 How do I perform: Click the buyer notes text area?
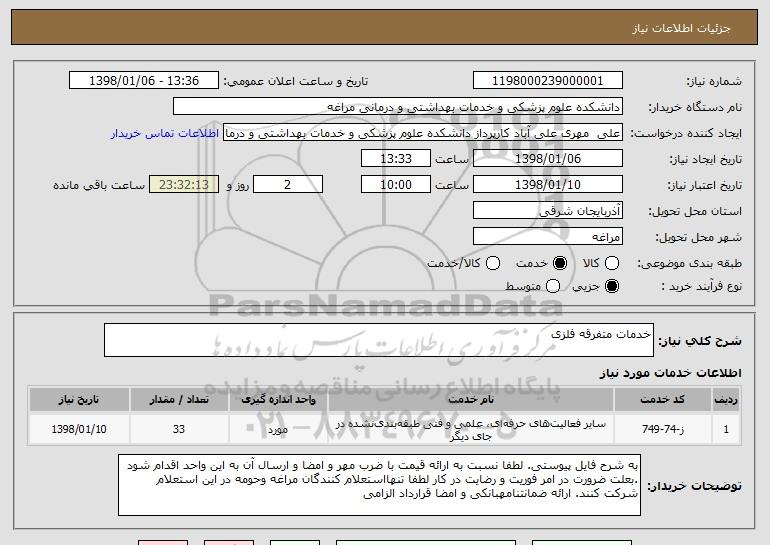coord(379,485)
